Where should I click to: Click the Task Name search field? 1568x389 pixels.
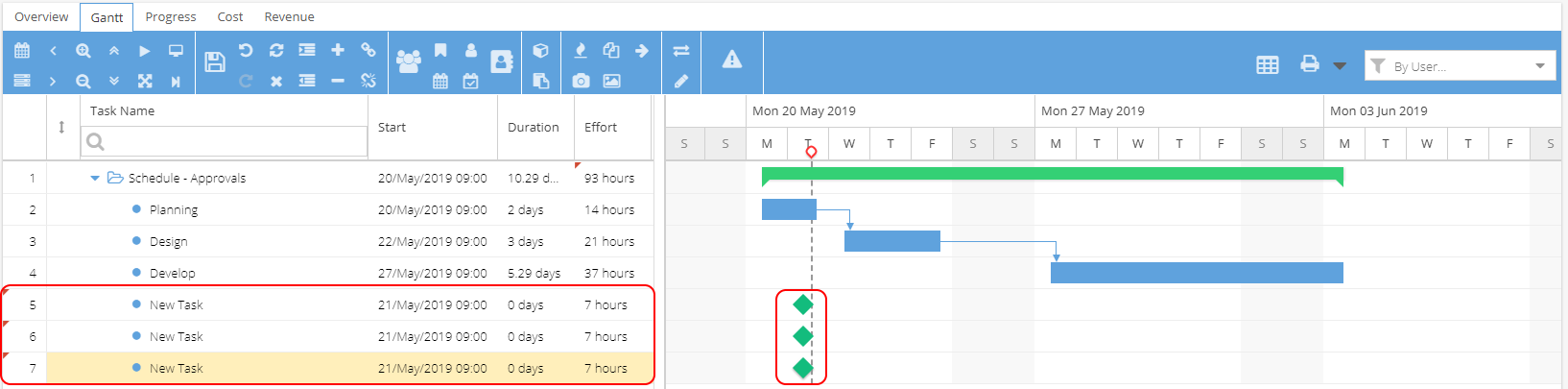point(225,141)
